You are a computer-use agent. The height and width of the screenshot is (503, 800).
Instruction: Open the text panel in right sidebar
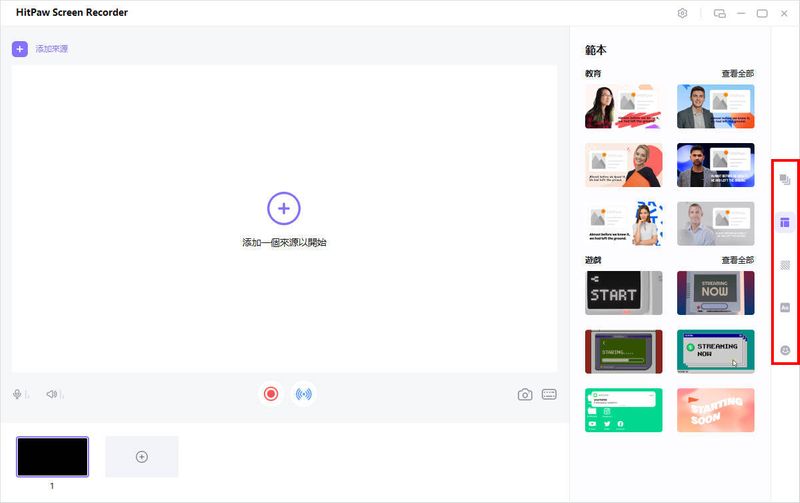click(x=785, y=307)
